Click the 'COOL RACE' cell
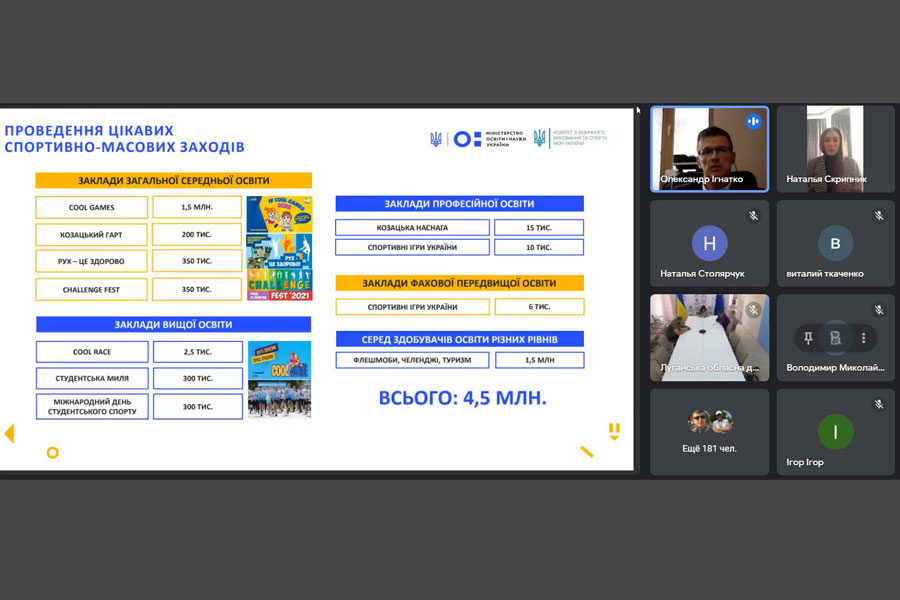Viewport: 900px width, 600px height. point(92,352)
